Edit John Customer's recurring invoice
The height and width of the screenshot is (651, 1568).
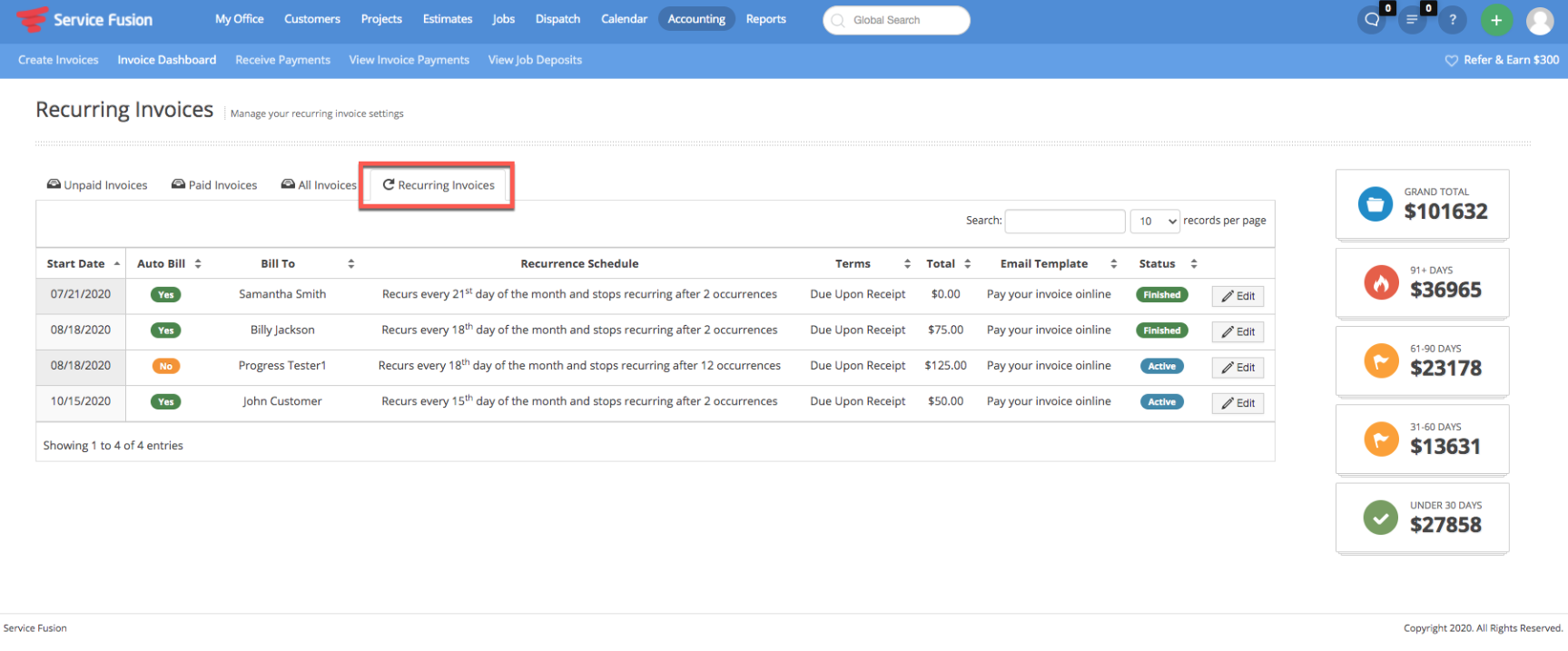click(1238, 403)
